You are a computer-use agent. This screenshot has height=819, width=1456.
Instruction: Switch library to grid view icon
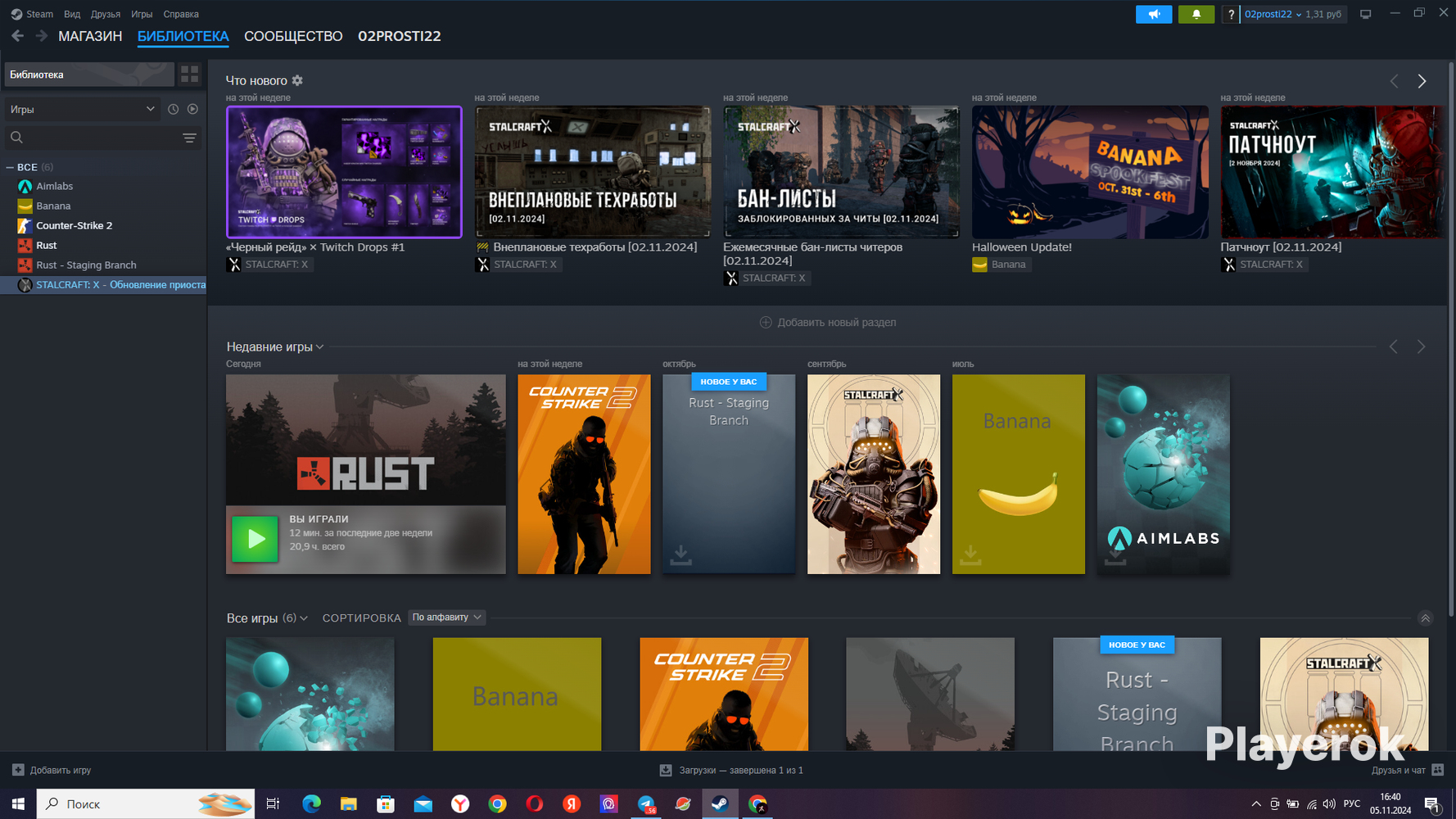pyautogui.click(x=190, y=75)
